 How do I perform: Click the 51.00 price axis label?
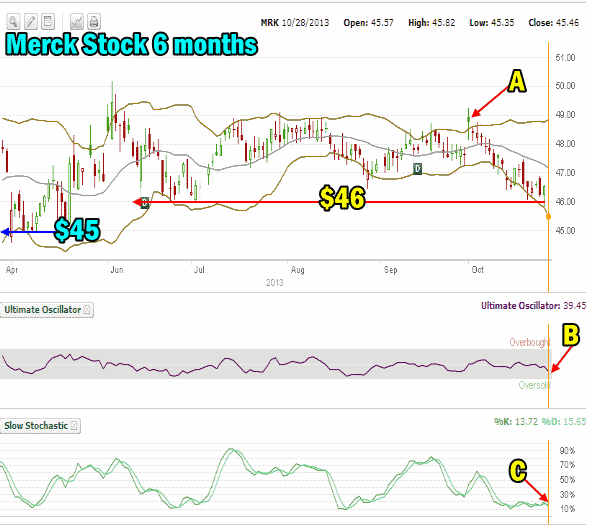pos(566,58)
